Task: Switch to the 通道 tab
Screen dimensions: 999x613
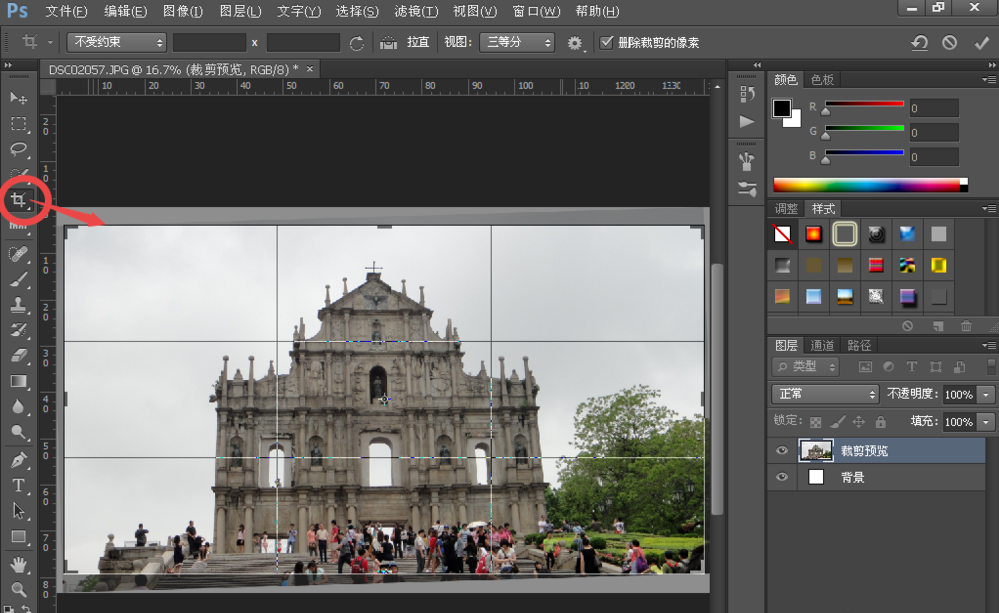Action: (822, 345)
